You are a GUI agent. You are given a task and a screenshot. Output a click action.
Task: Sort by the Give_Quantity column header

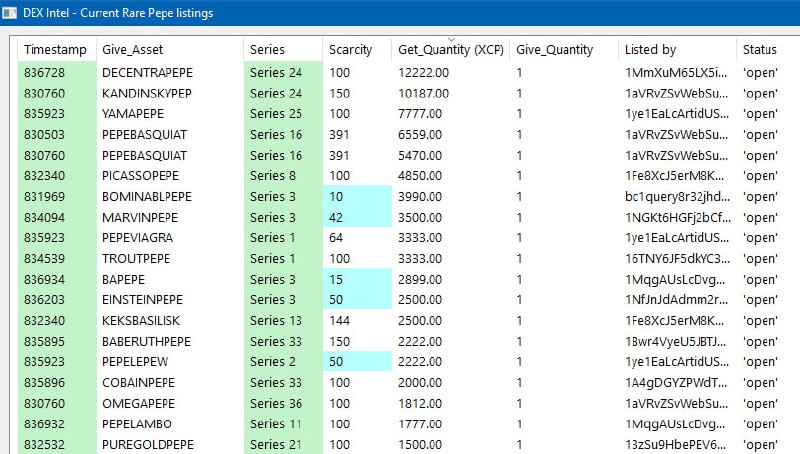(x=564, y=49)
